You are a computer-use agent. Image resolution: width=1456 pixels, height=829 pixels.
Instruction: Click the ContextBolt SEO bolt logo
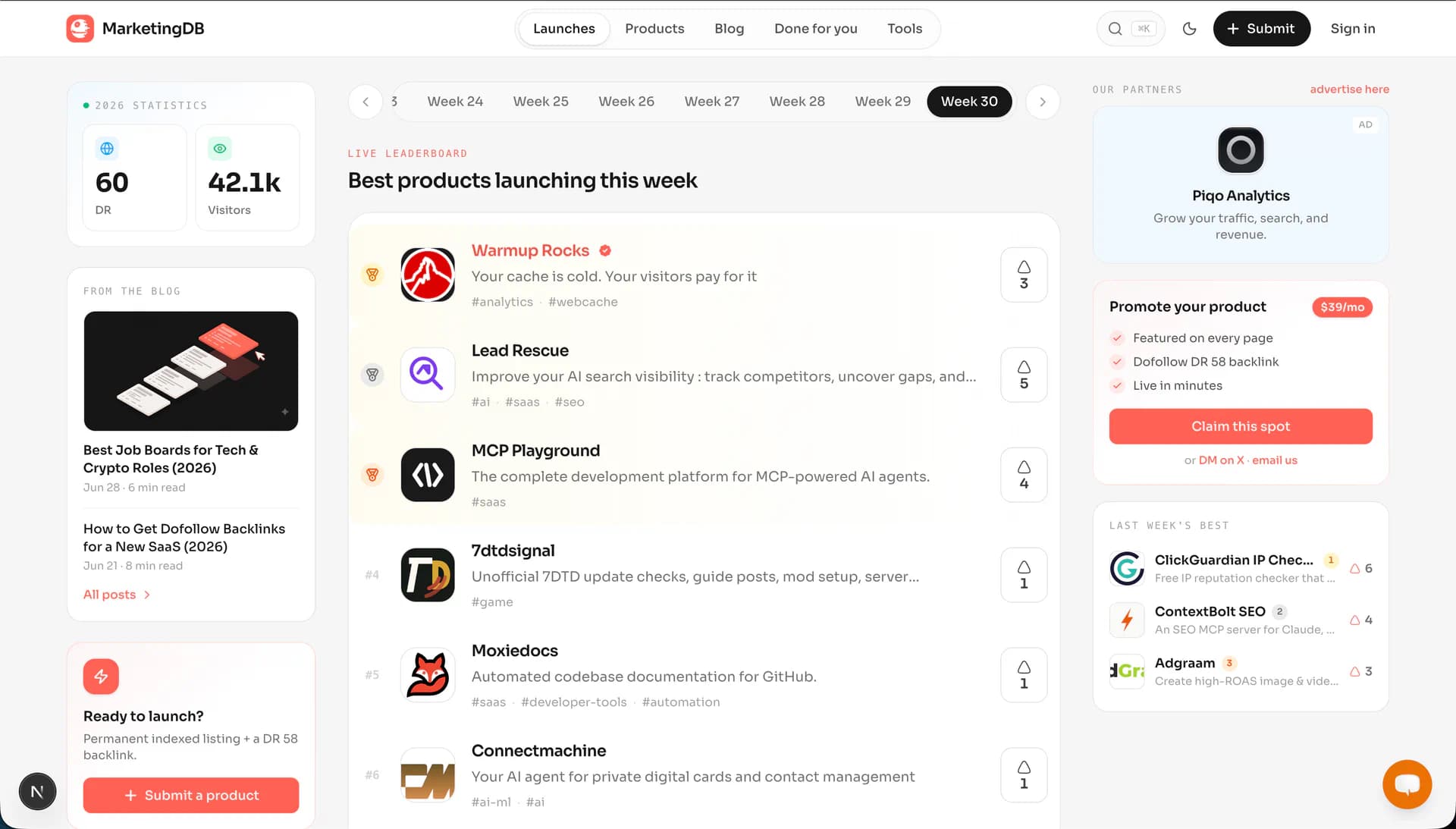tap(1127, 620)
